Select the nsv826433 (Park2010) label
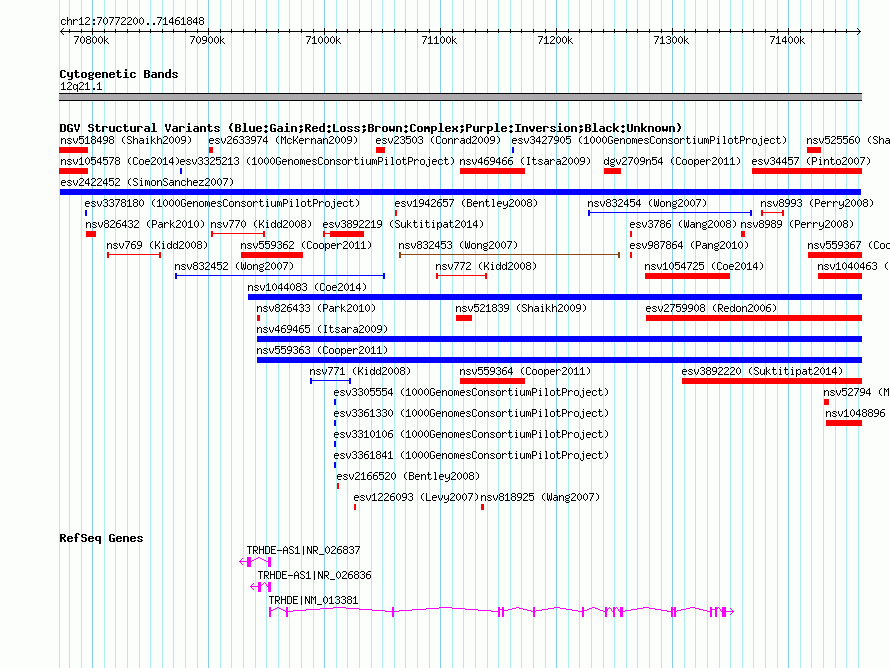Image resolution: width=890 pixels, height=668 pixels. 316,308
